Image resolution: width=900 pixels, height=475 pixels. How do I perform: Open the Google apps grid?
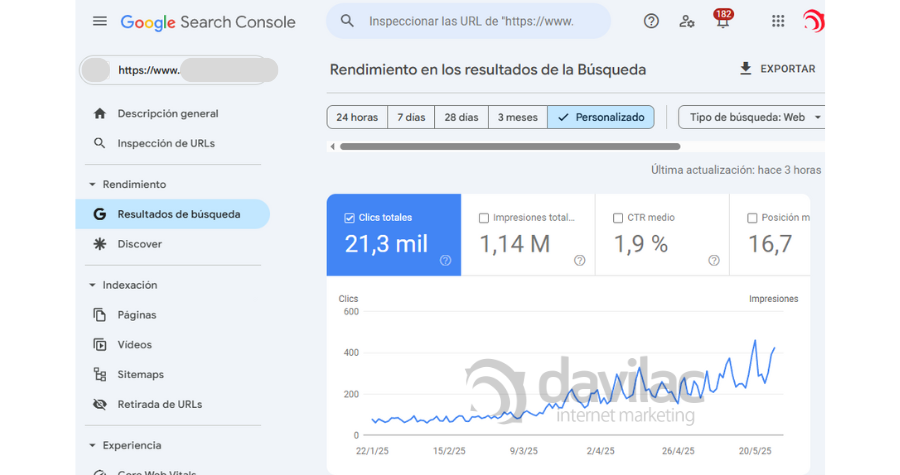point(778,21)
